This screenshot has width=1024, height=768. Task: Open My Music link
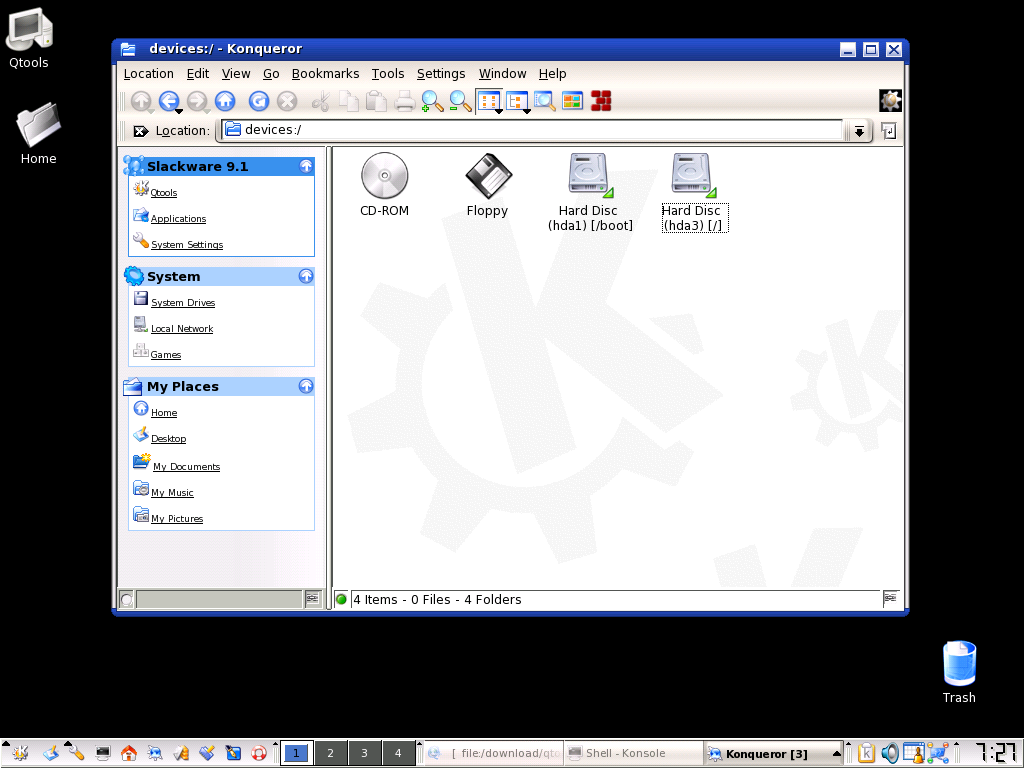click(x=172, y=493)
